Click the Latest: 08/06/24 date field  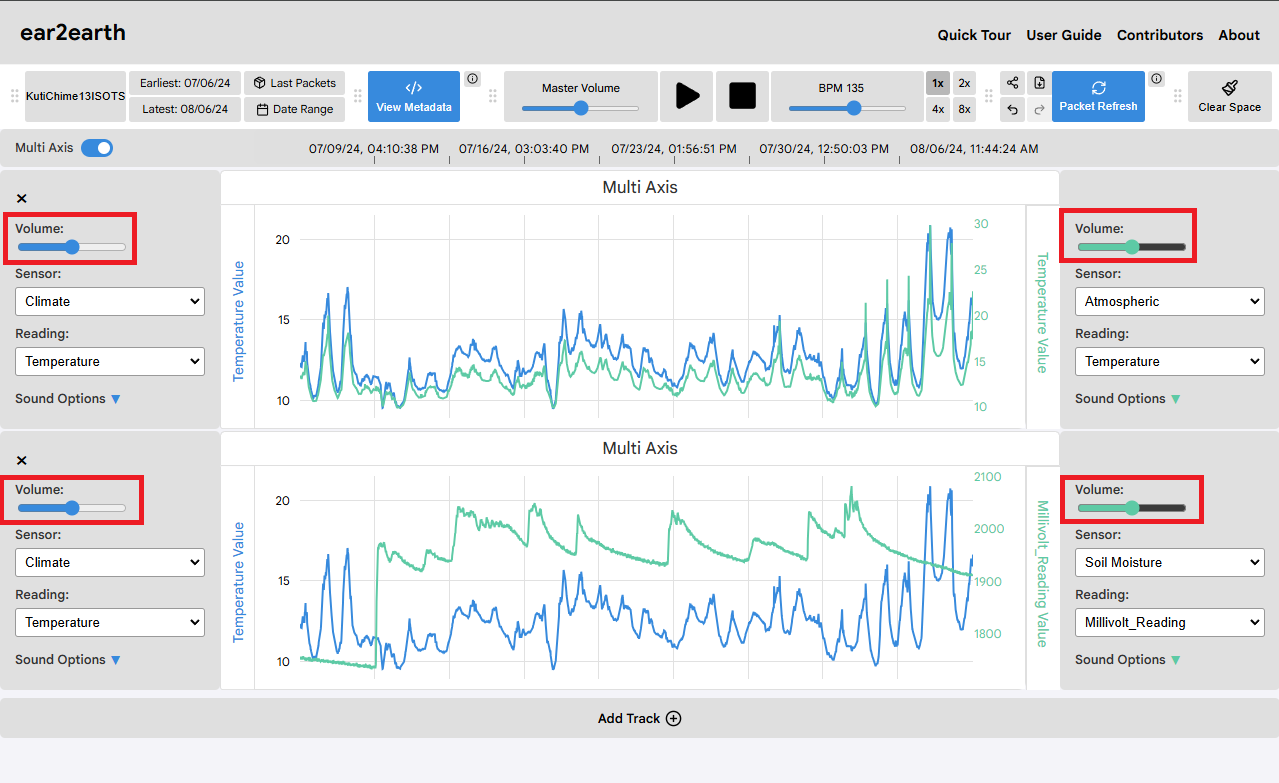tap(185, 109)
